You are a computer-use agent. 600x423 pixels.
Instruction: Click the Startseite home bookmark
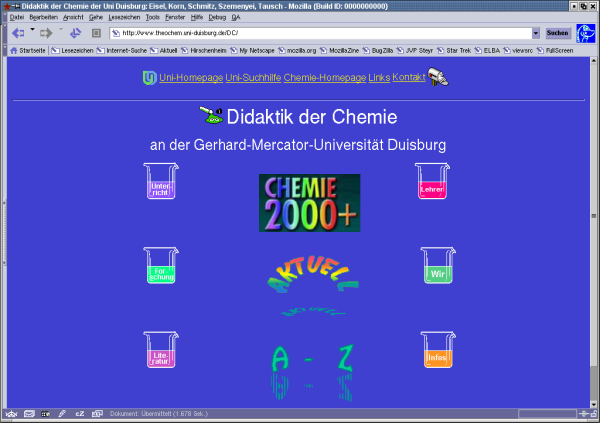coord(28,51)
